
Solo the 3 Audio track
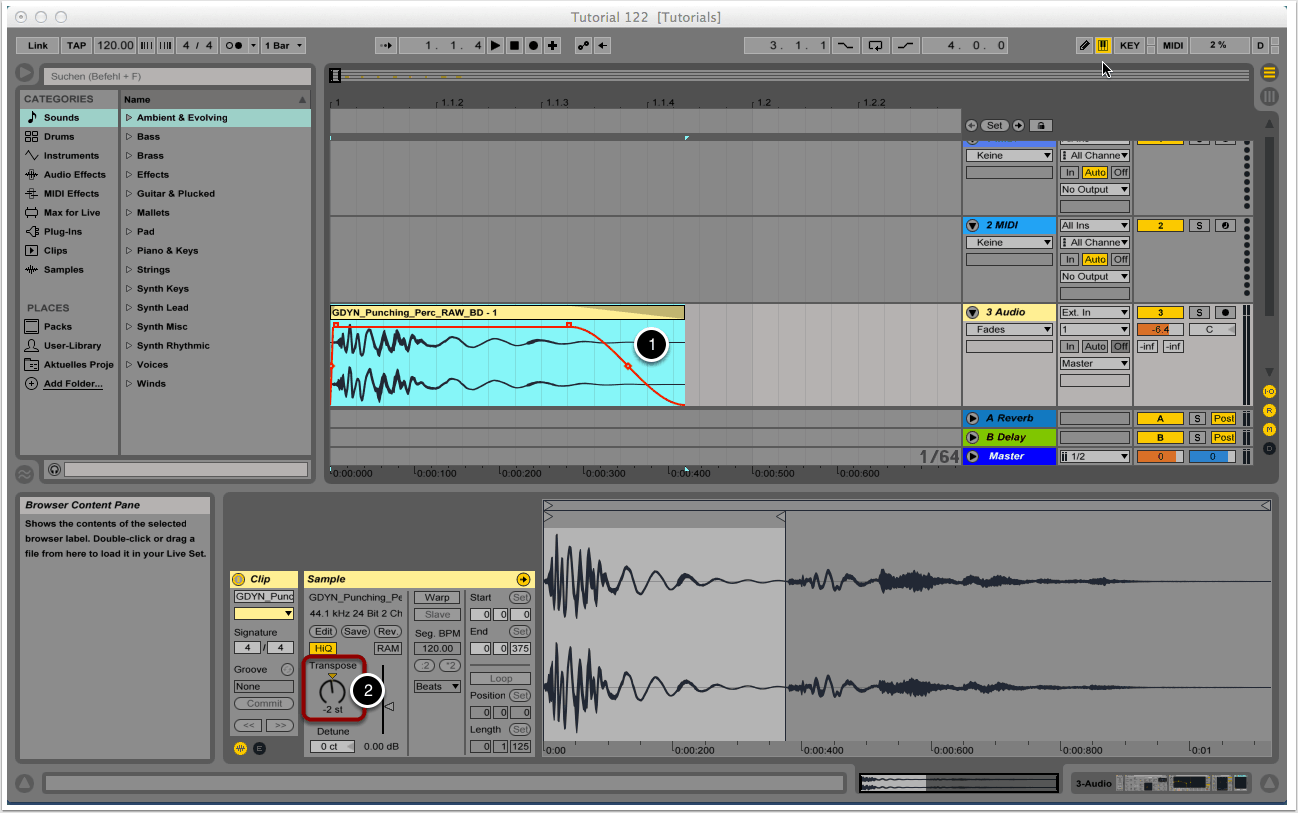pyautogui.click(x=1200, y=313)
